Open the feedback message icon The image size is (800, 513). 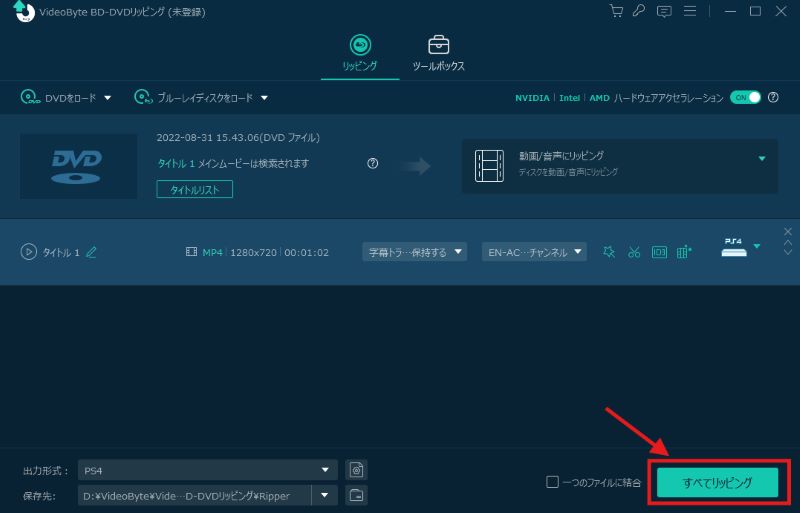tap(664, 11)
